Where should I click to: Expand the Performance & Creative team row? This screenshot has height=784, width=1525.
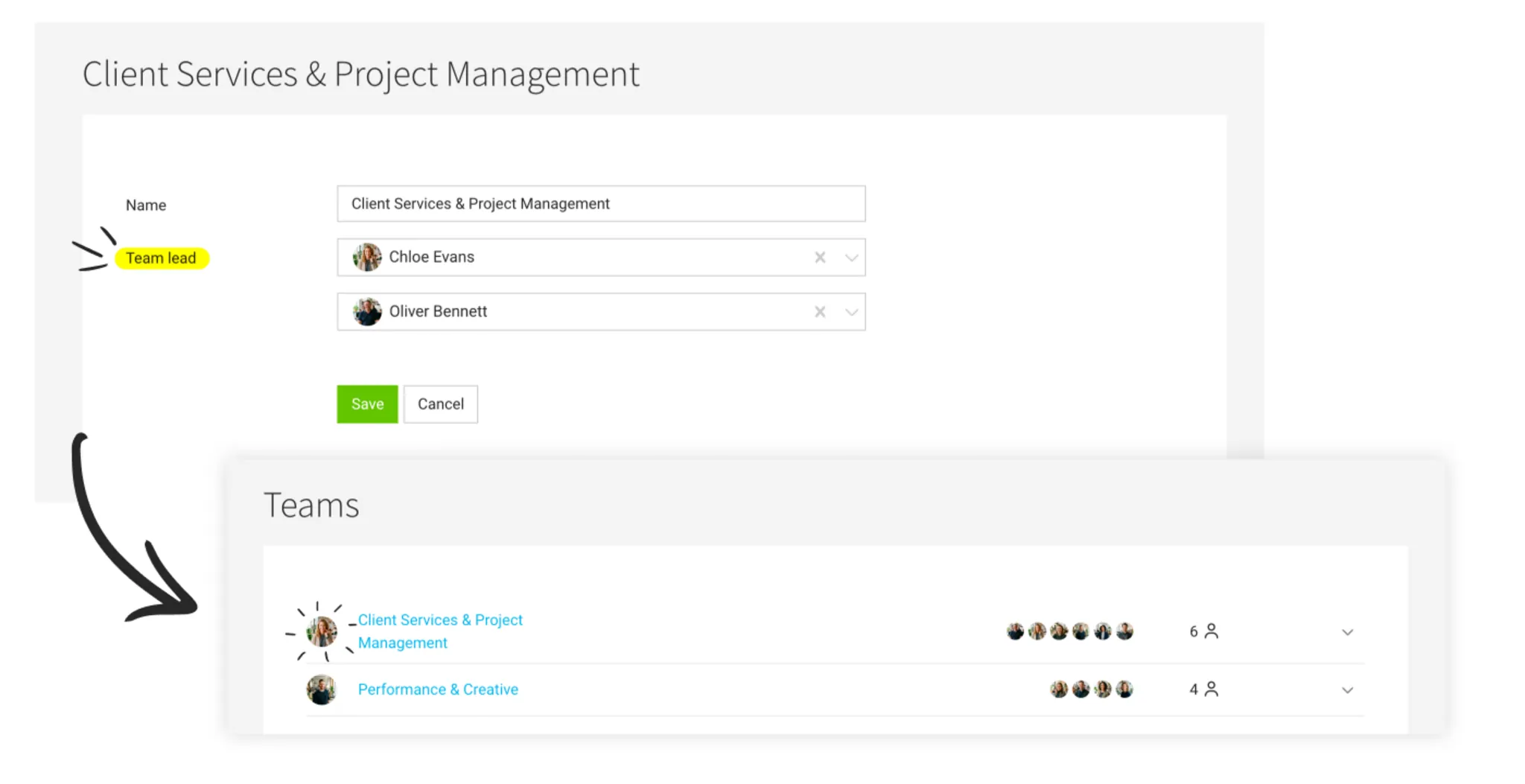coord(1347,690)
